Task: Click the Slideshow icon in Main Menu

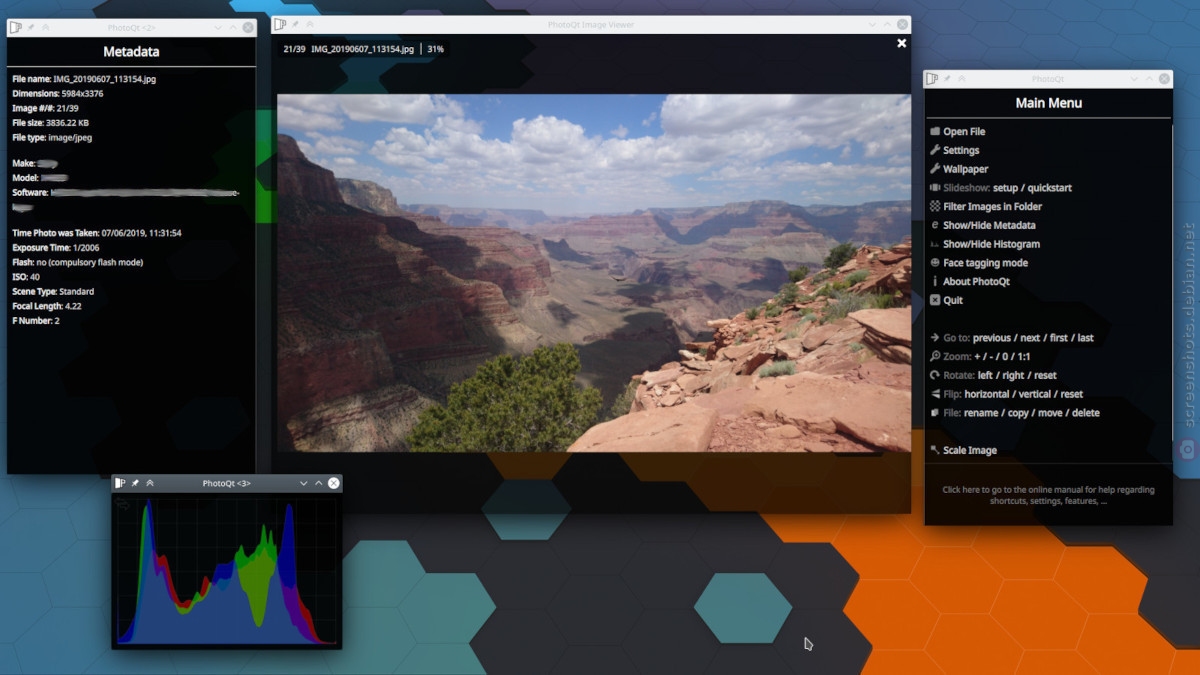Action: pyautogui.click(x=935, y=188)
